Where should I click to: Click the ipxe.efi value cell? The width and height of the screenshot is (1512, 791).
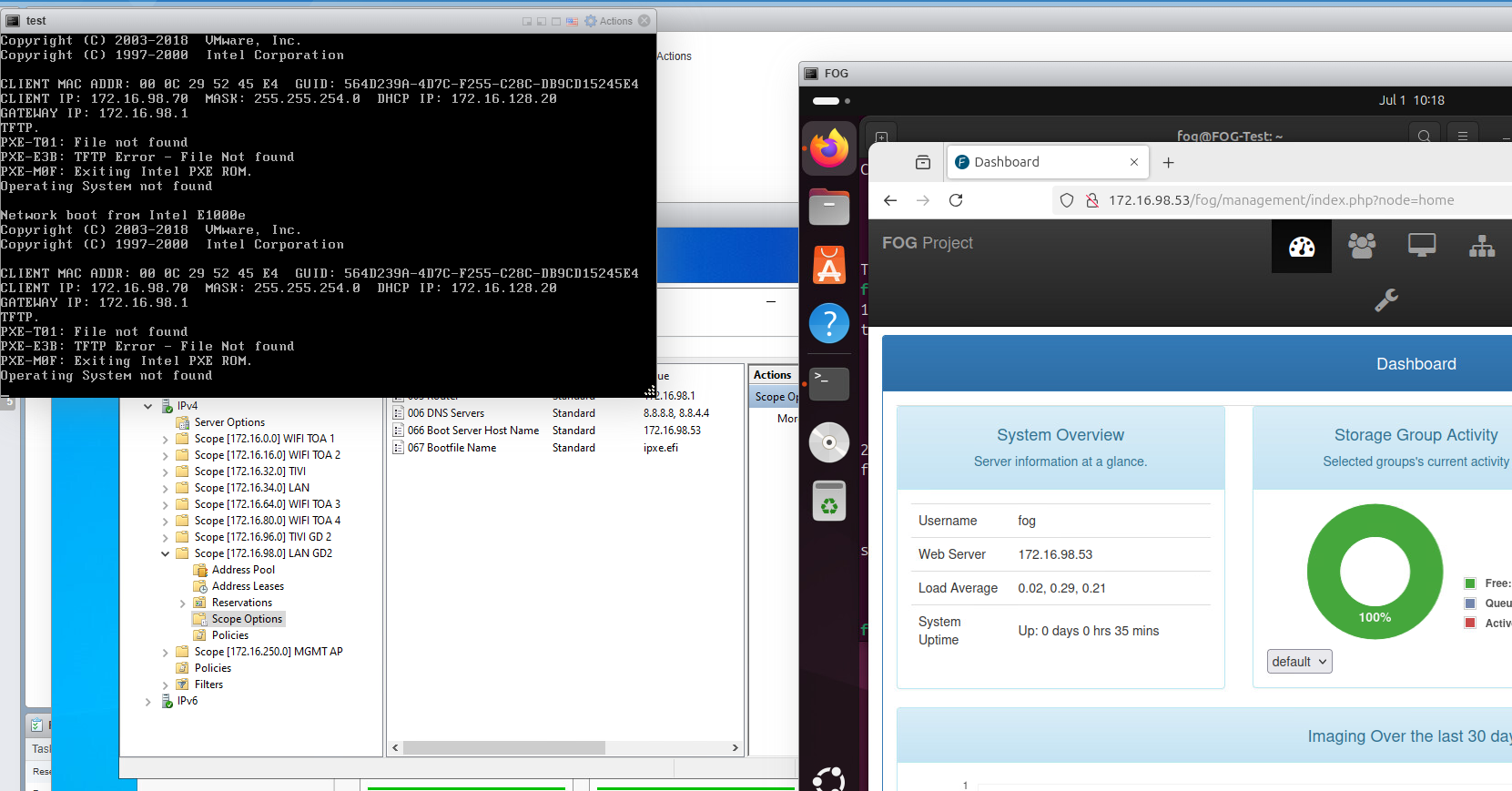pyautogui.click(x=660, y=448)
